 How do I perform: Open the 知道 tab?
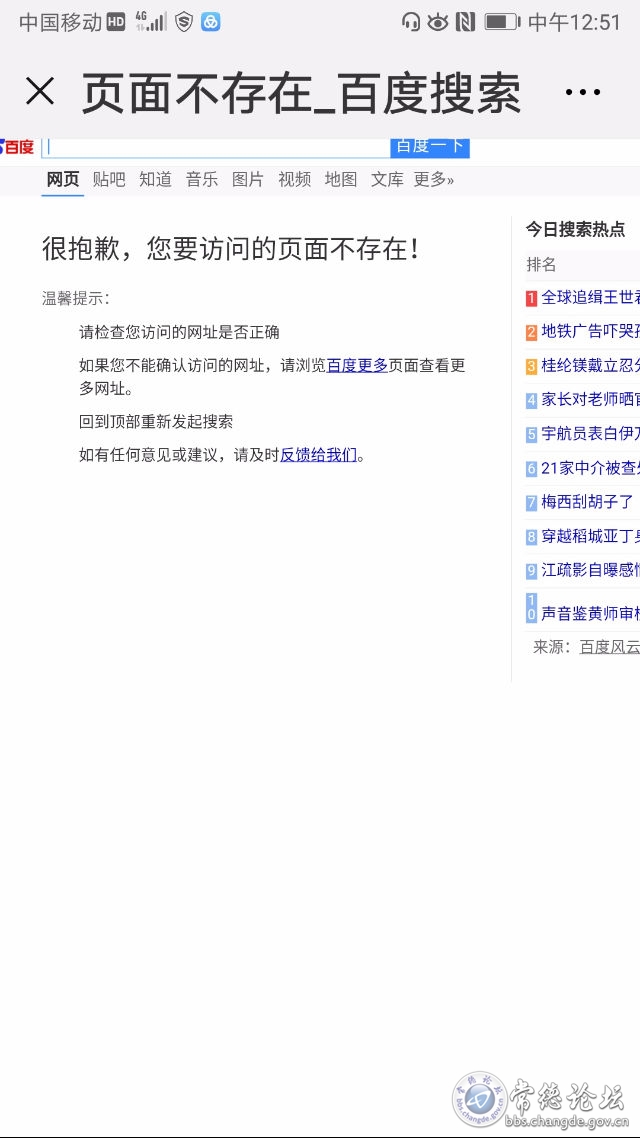click(155, 180)
